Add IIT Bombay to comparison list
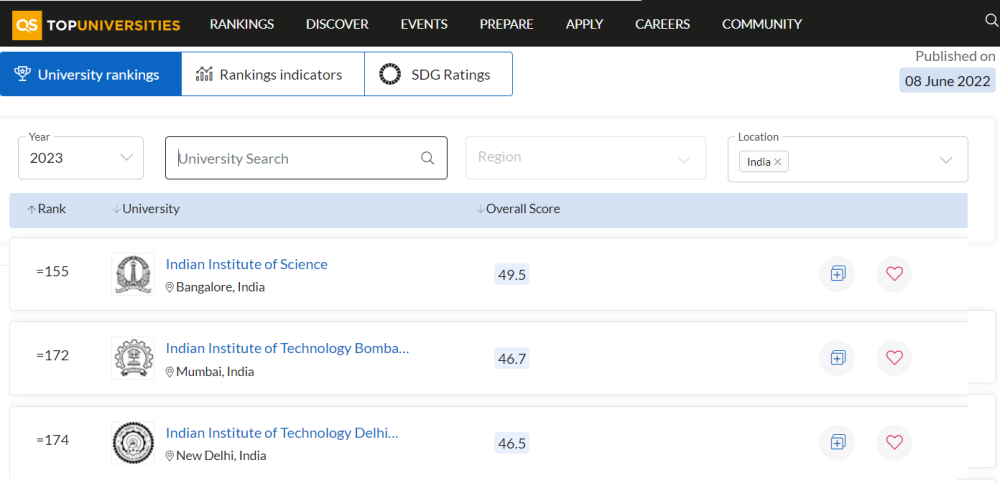The width and height of the screenshot is (1000, 483). [837, 358]
